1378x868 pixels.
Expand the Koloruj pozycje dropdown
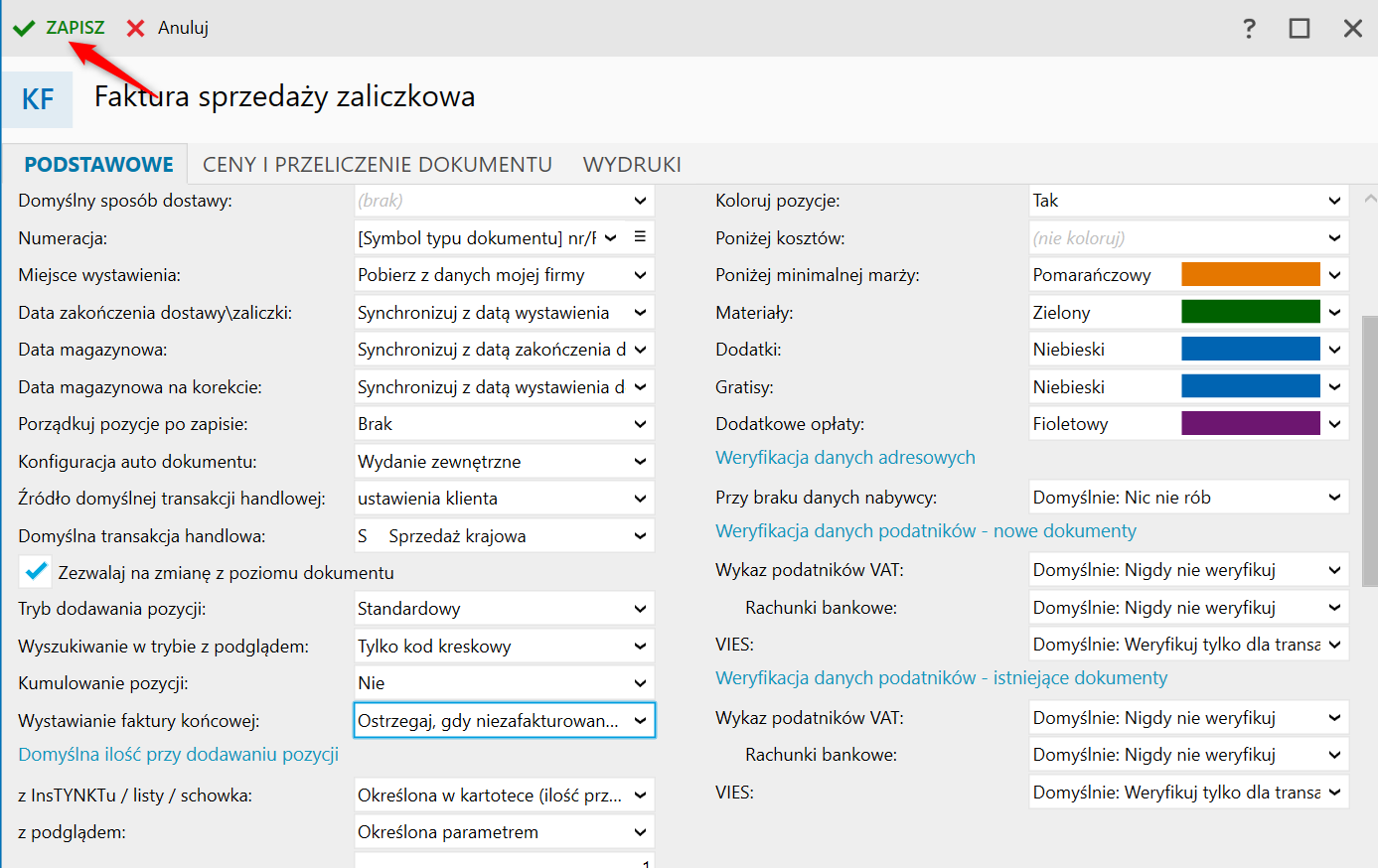(x=1334, y=201)
